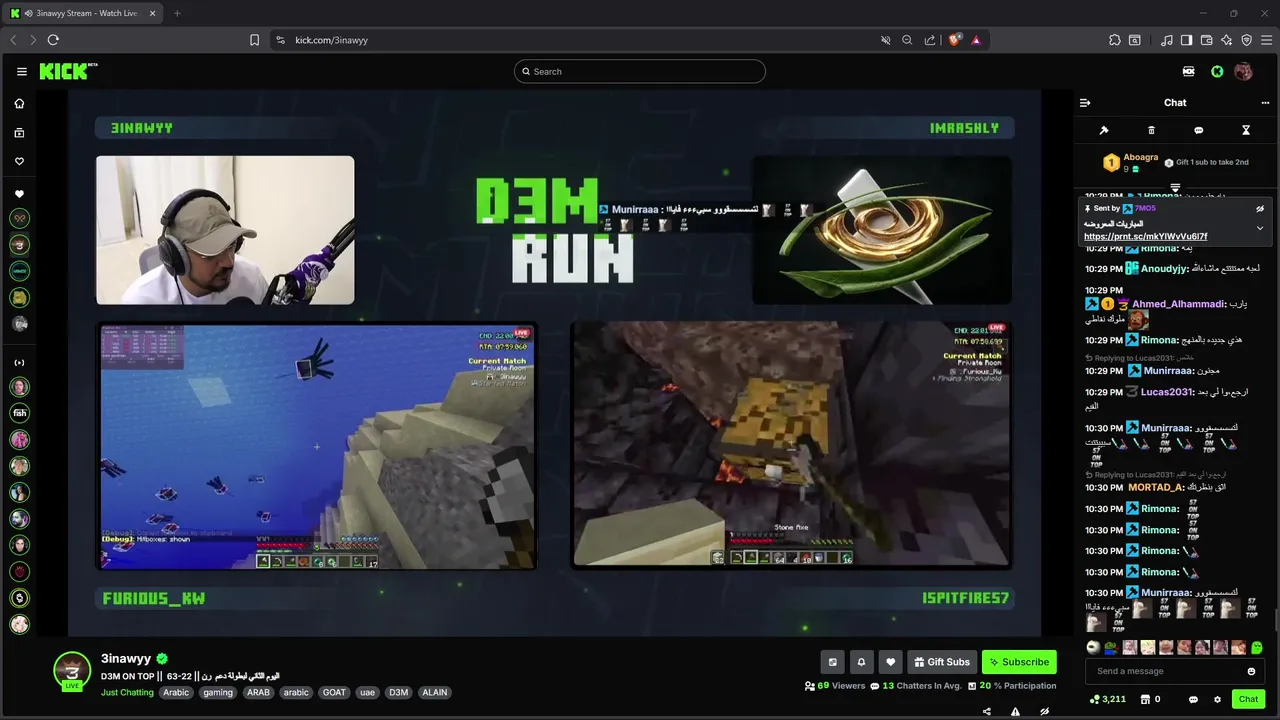Open the browser extensions puzzle icon

pos(1115,40)
